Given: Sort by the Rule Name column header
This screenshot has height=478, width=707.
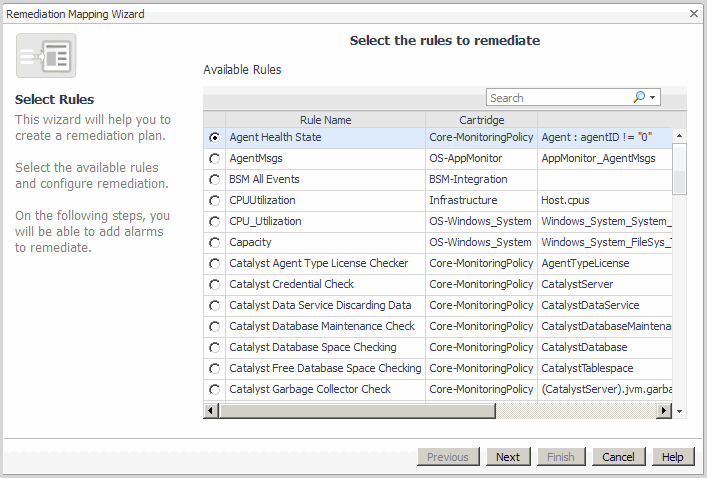Looking at the screenshot, I should [325, 120].
